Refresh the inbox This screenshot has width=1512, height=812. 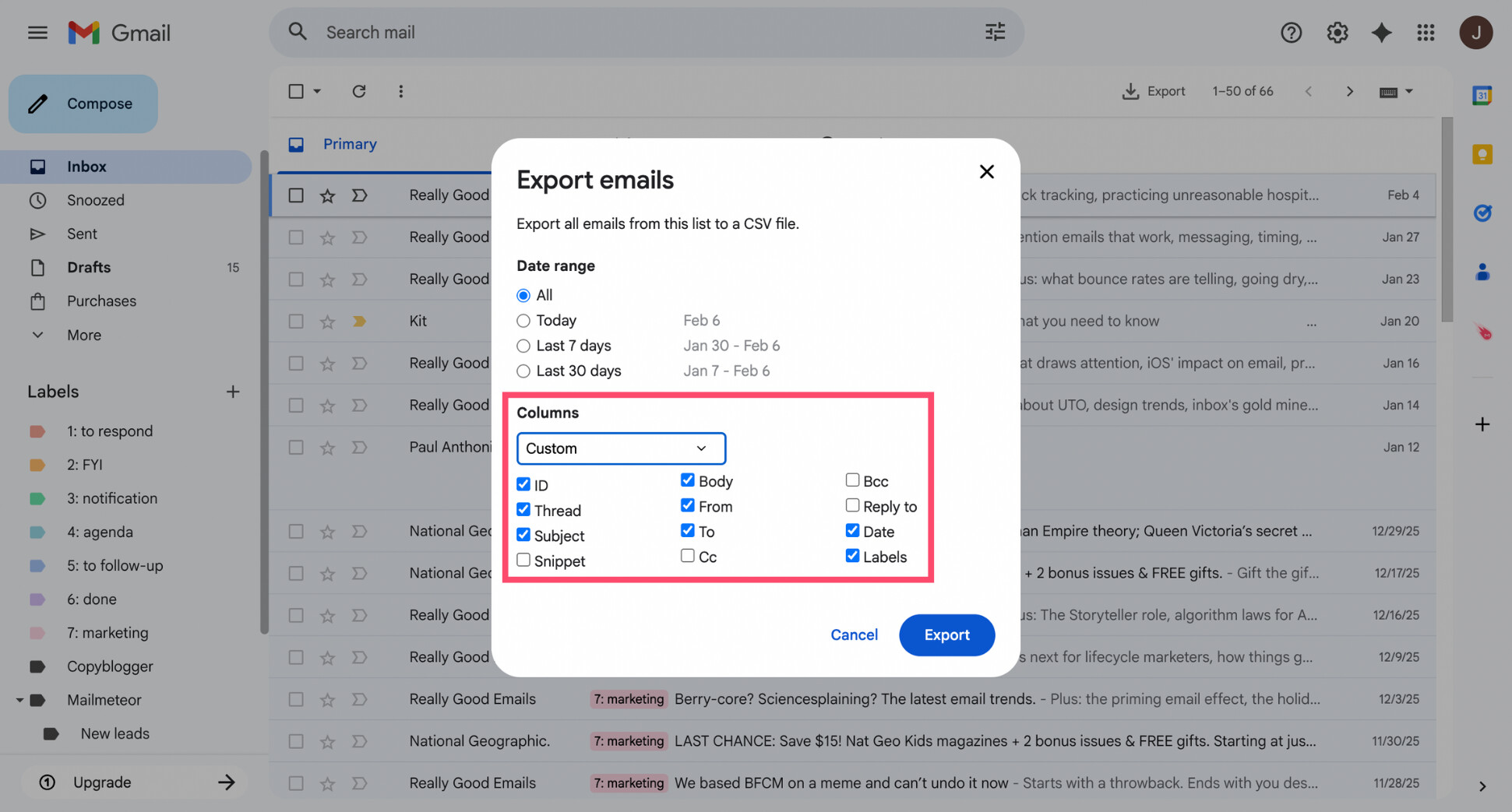(x=359, y=91)
